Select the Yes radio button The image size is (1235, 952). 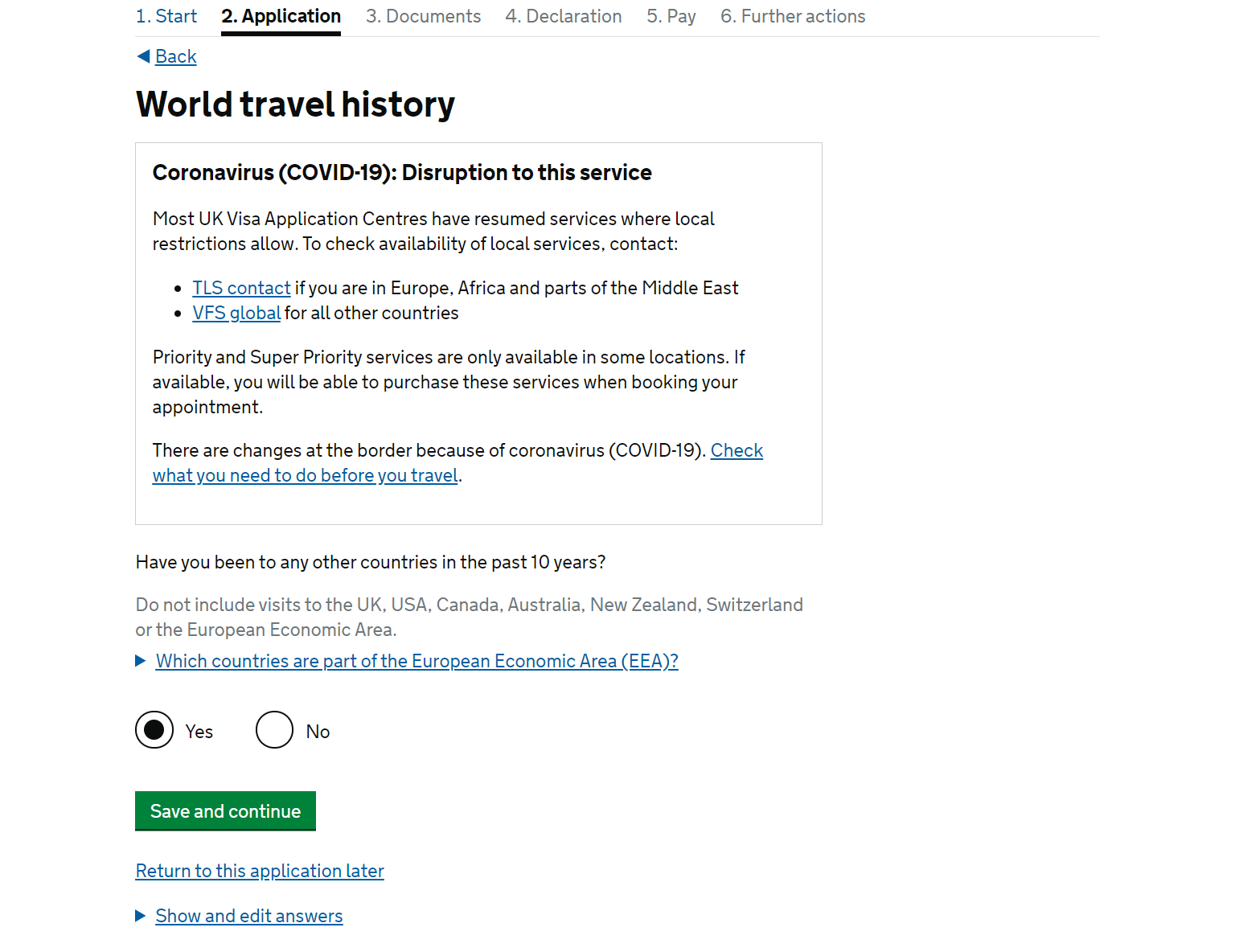pyautogui.click(x=154, y=730)
